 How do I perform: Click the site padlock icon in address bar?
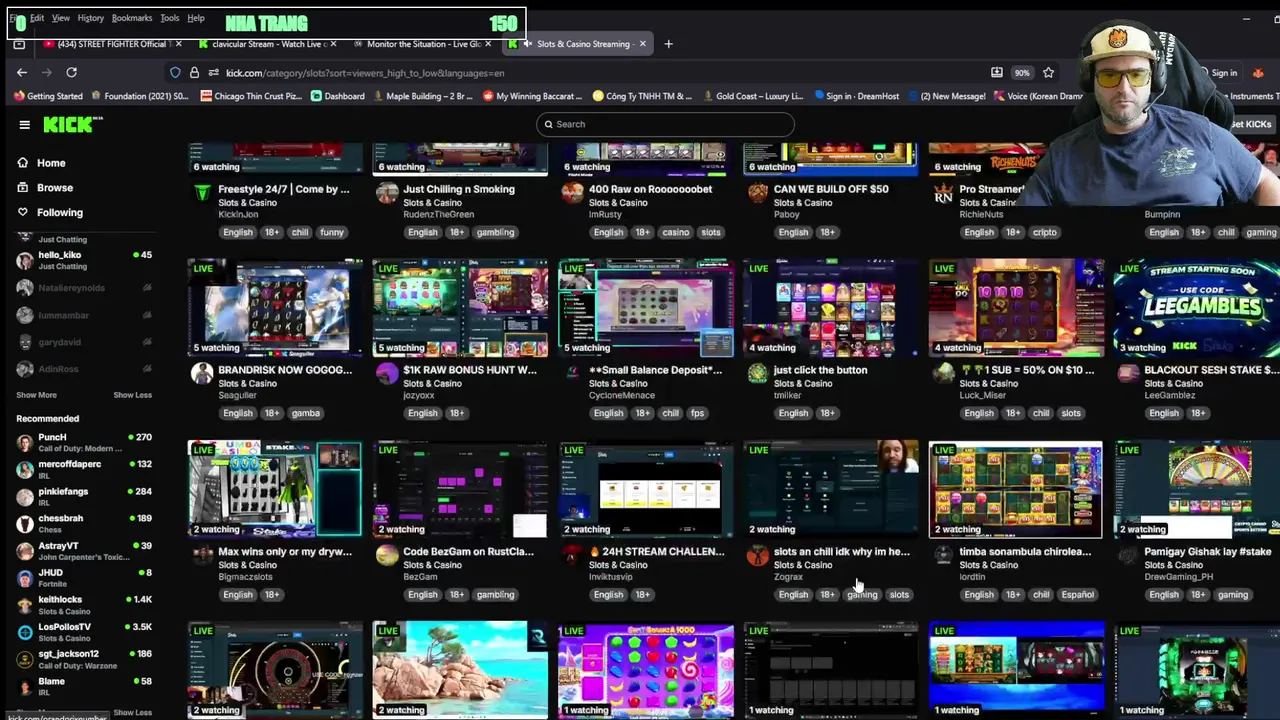194,73
